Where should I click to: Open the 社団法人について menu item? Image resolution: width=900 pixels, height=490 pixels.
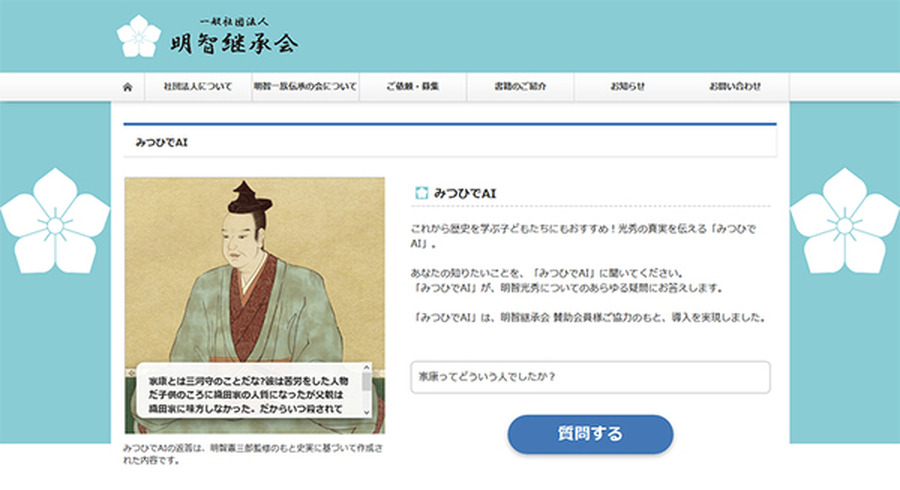(x=198, y=87)
